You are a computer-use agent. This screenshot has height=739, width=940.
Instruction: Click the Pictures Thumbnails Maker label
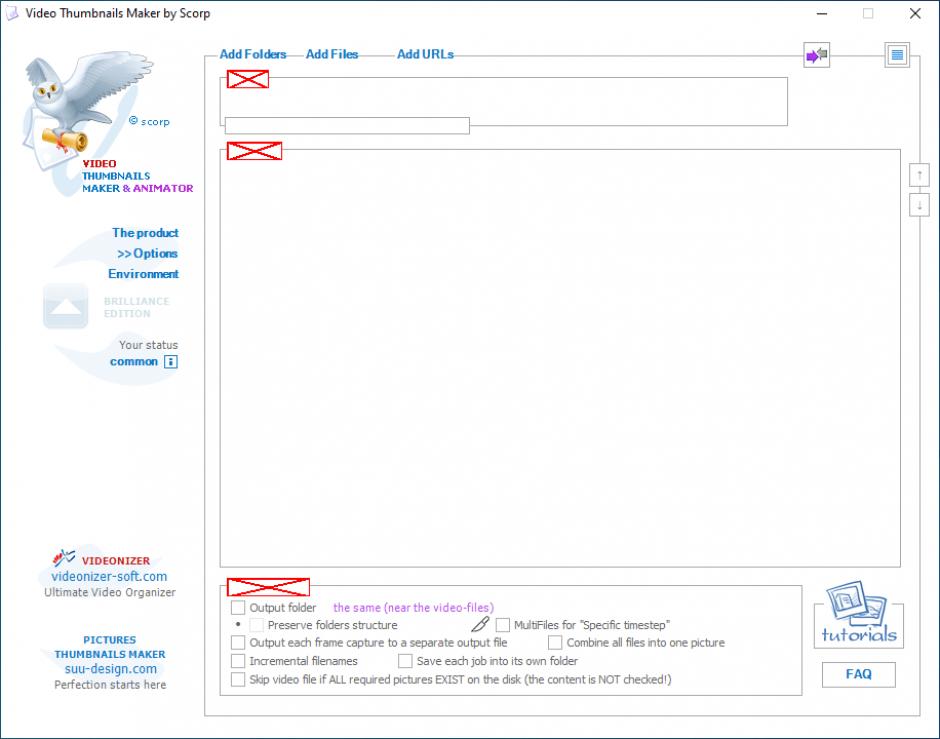110,647
